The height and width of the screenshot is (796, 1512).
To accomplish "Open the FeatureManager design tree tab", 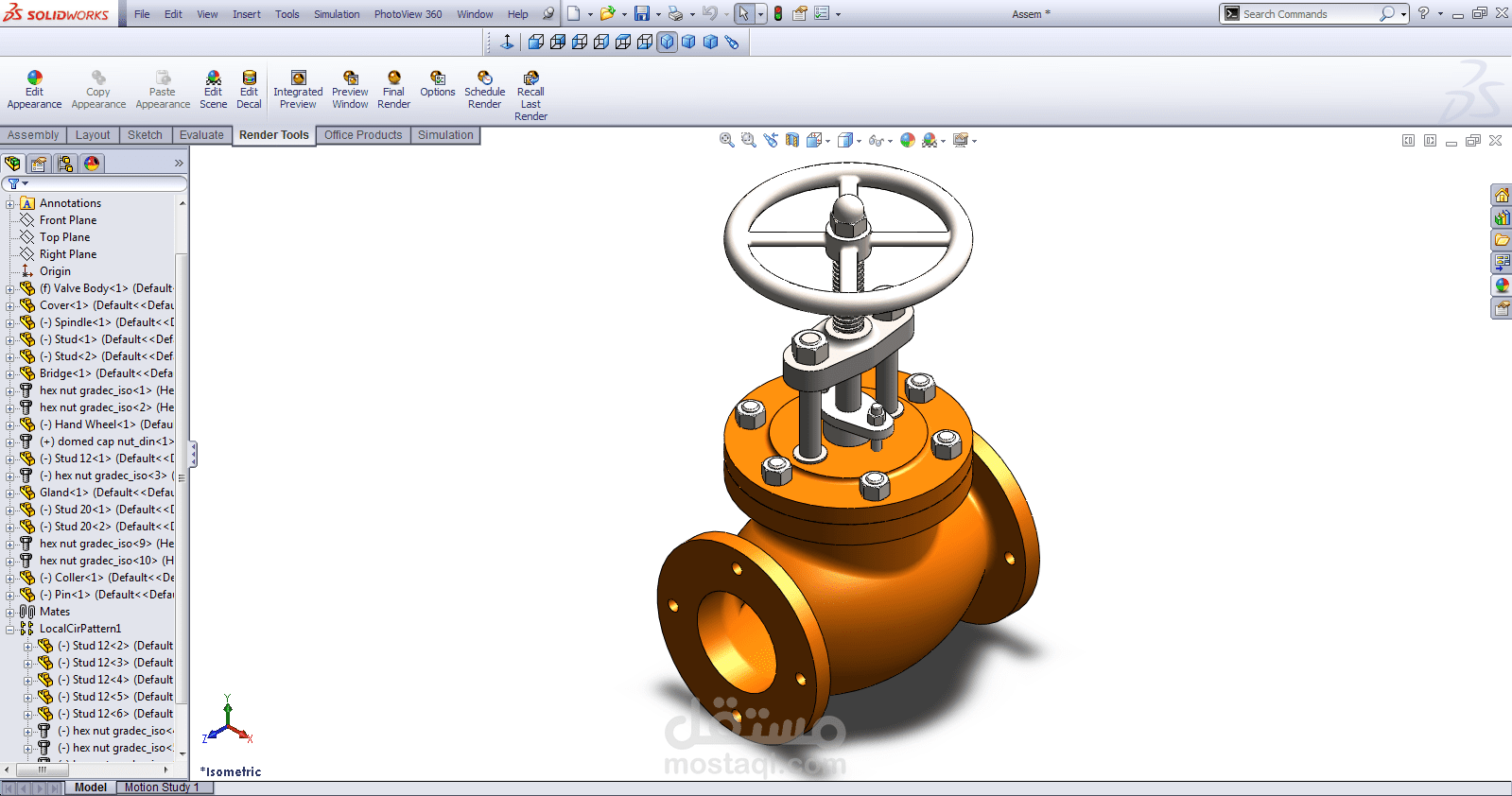I will tap(13, 164).
